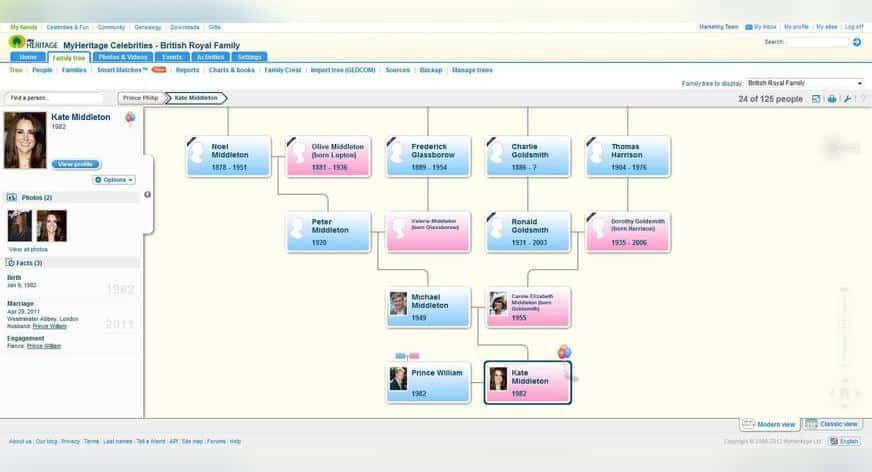
Task: Collapse the side panel using the round handle
Action: [x=147, y=195]
